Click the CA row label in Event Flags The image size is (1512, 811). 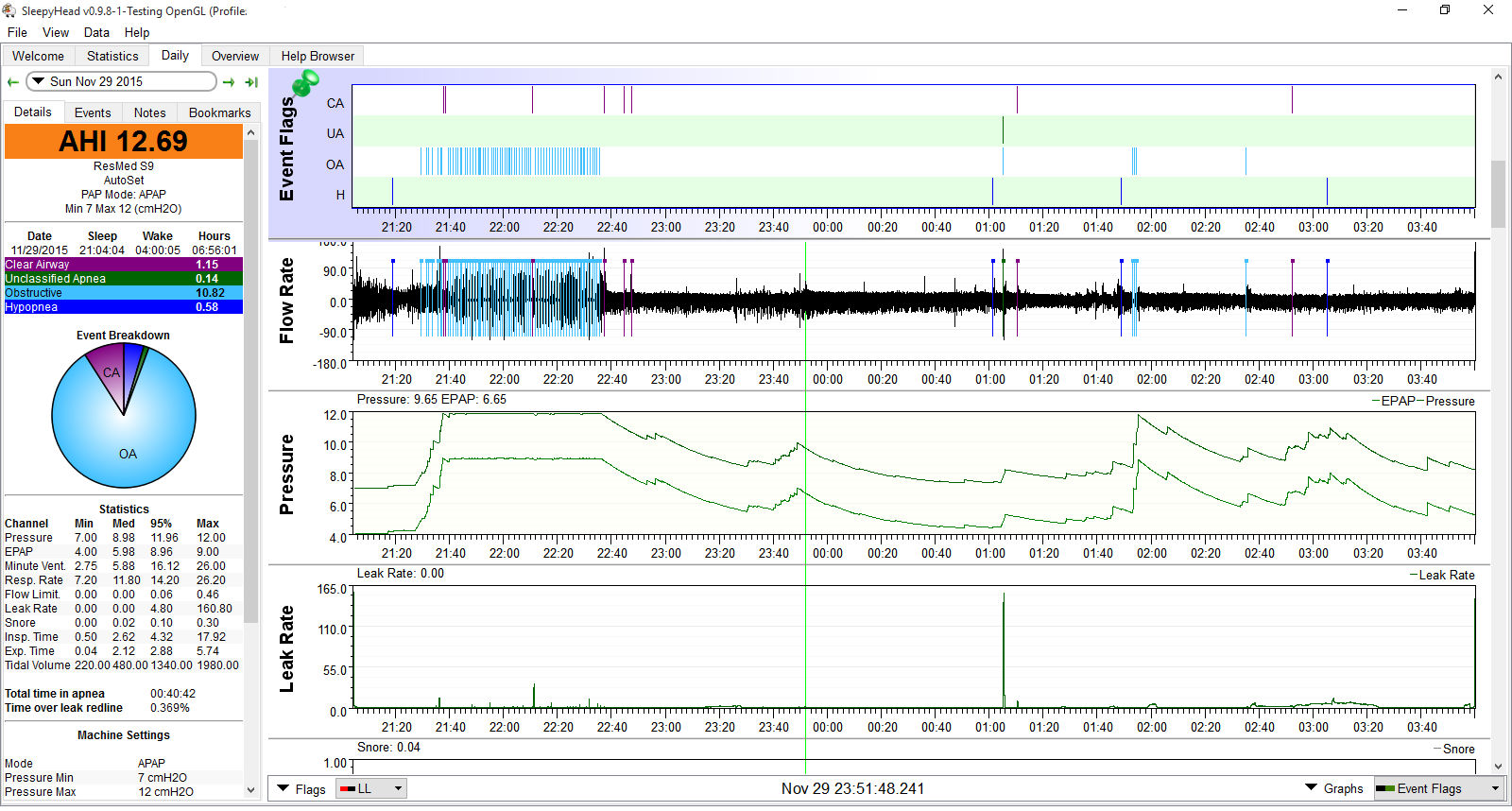point(335,103)
